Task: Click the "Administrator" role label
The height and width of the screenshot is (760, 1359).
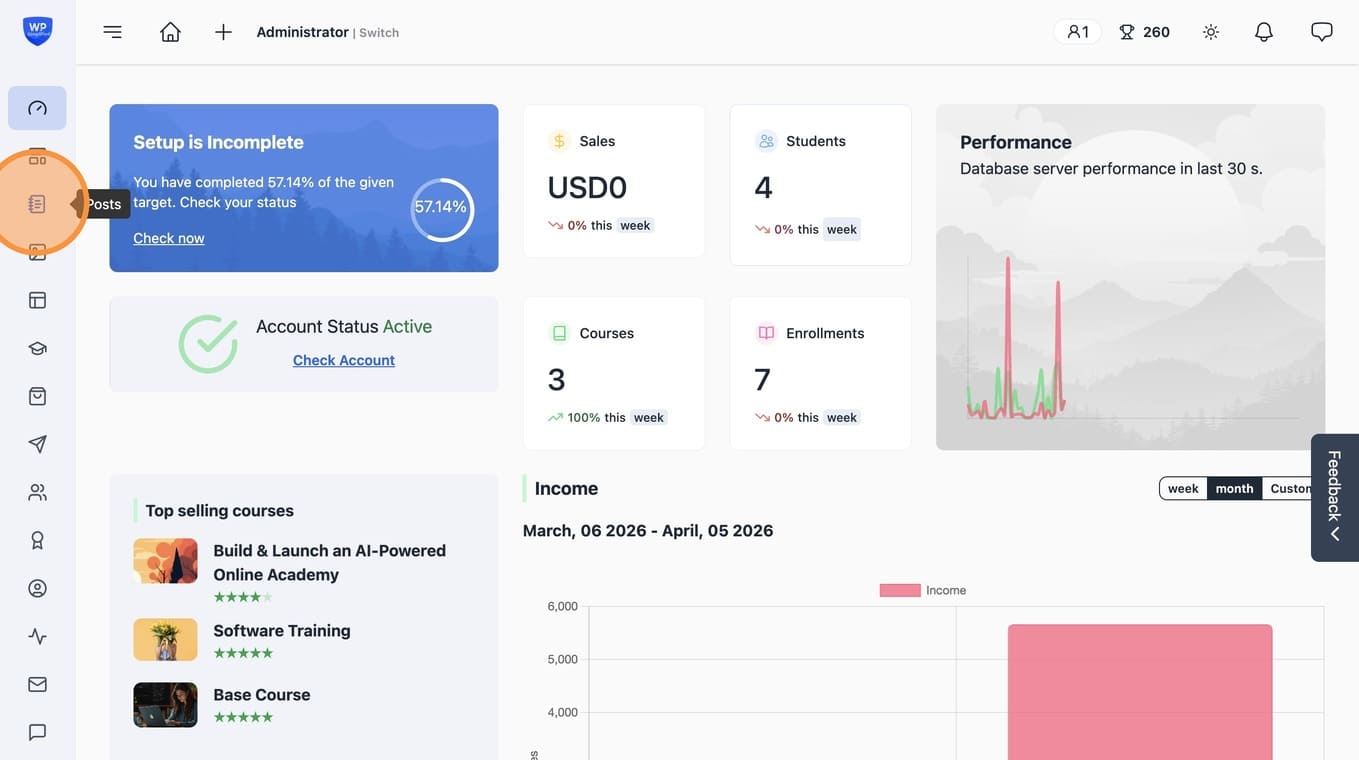Action: [303, 32]
